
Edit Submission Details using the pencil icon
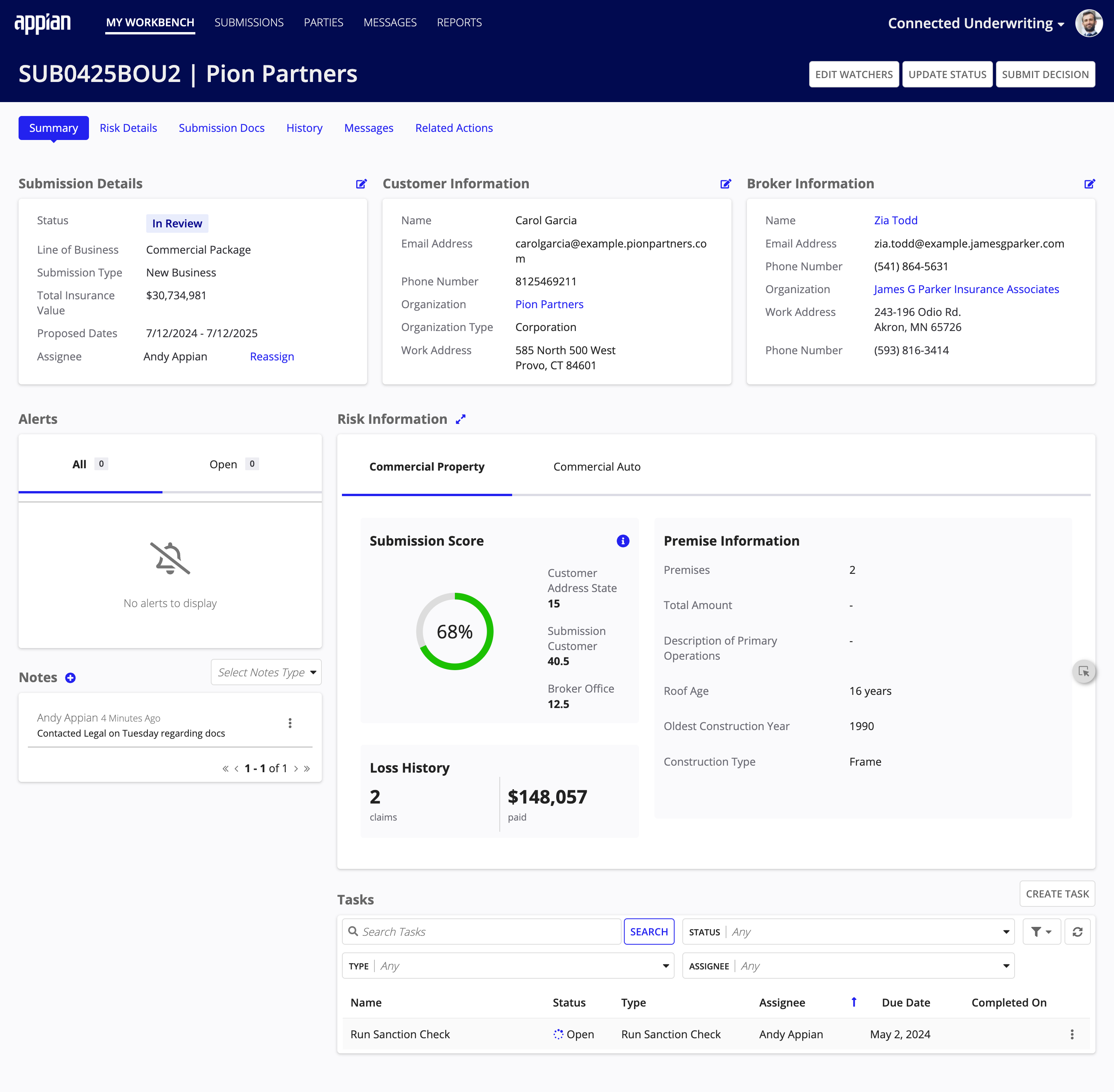pos(361,184)
